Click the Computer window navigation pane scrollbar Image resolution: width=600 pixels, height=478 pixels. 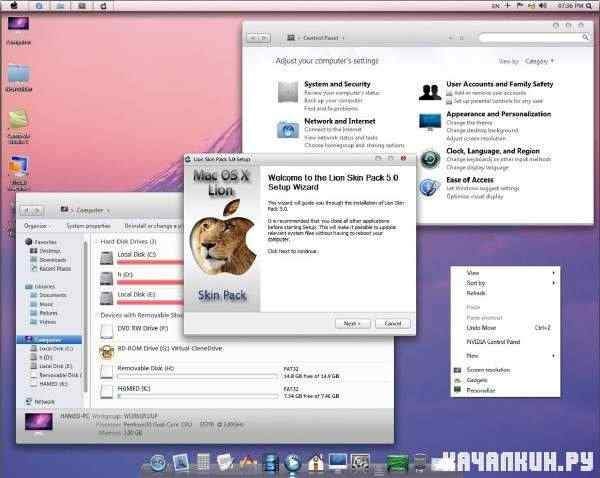tap(86, 318)
